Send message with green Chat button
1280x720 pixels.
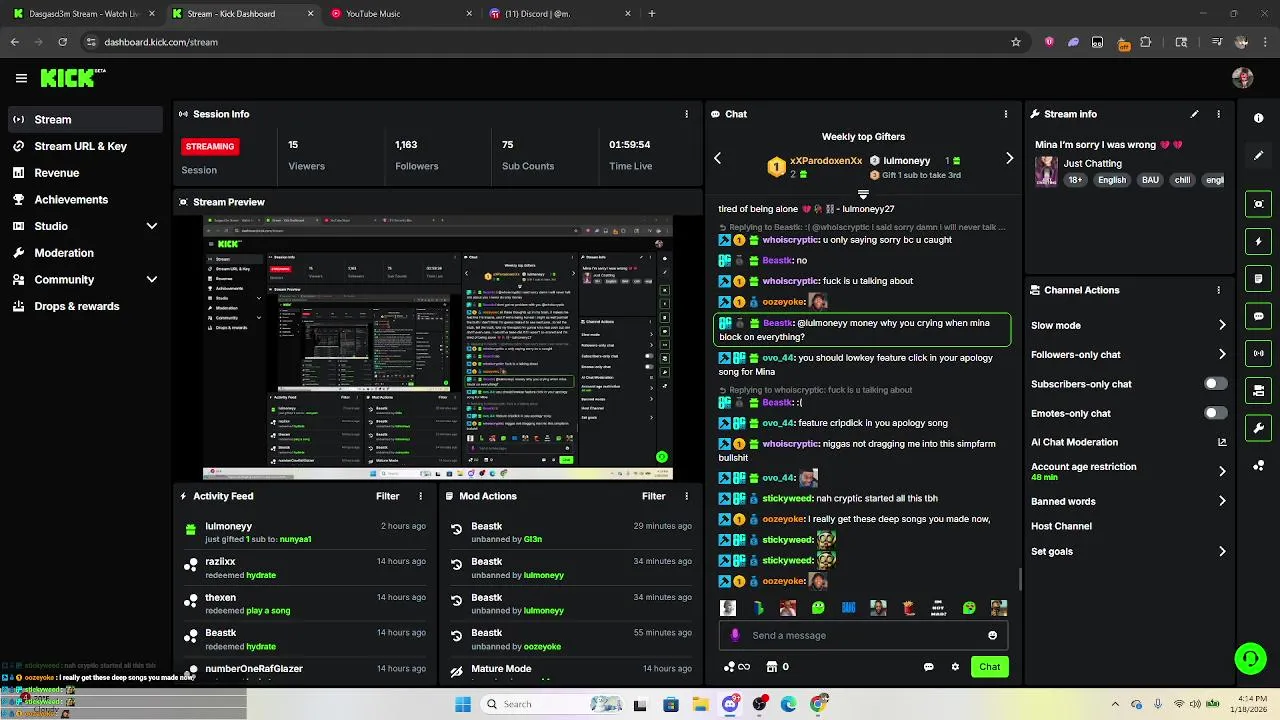coord(989,667)
